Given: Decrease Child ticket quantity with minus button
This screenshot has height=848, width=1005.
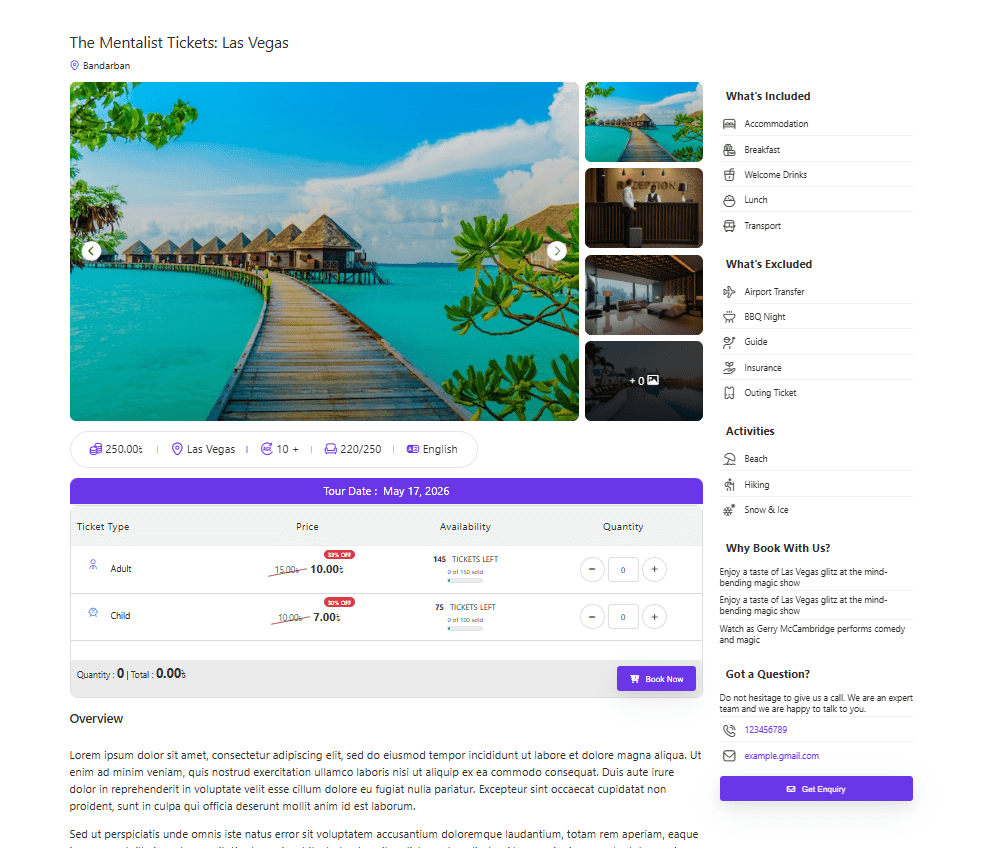Looking at the screenshot, I should pyautogui.click(x=592, y=616).
